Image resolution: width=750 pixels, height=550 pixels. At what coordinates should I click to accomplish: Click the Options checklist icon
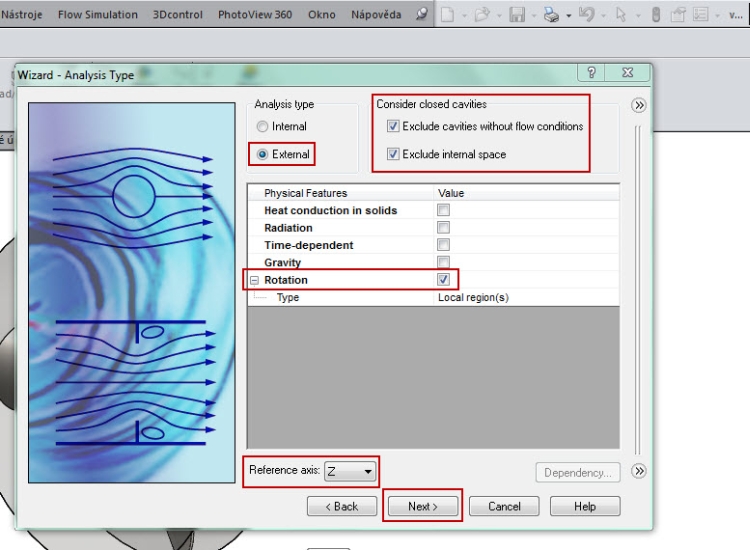click(701, 15)
